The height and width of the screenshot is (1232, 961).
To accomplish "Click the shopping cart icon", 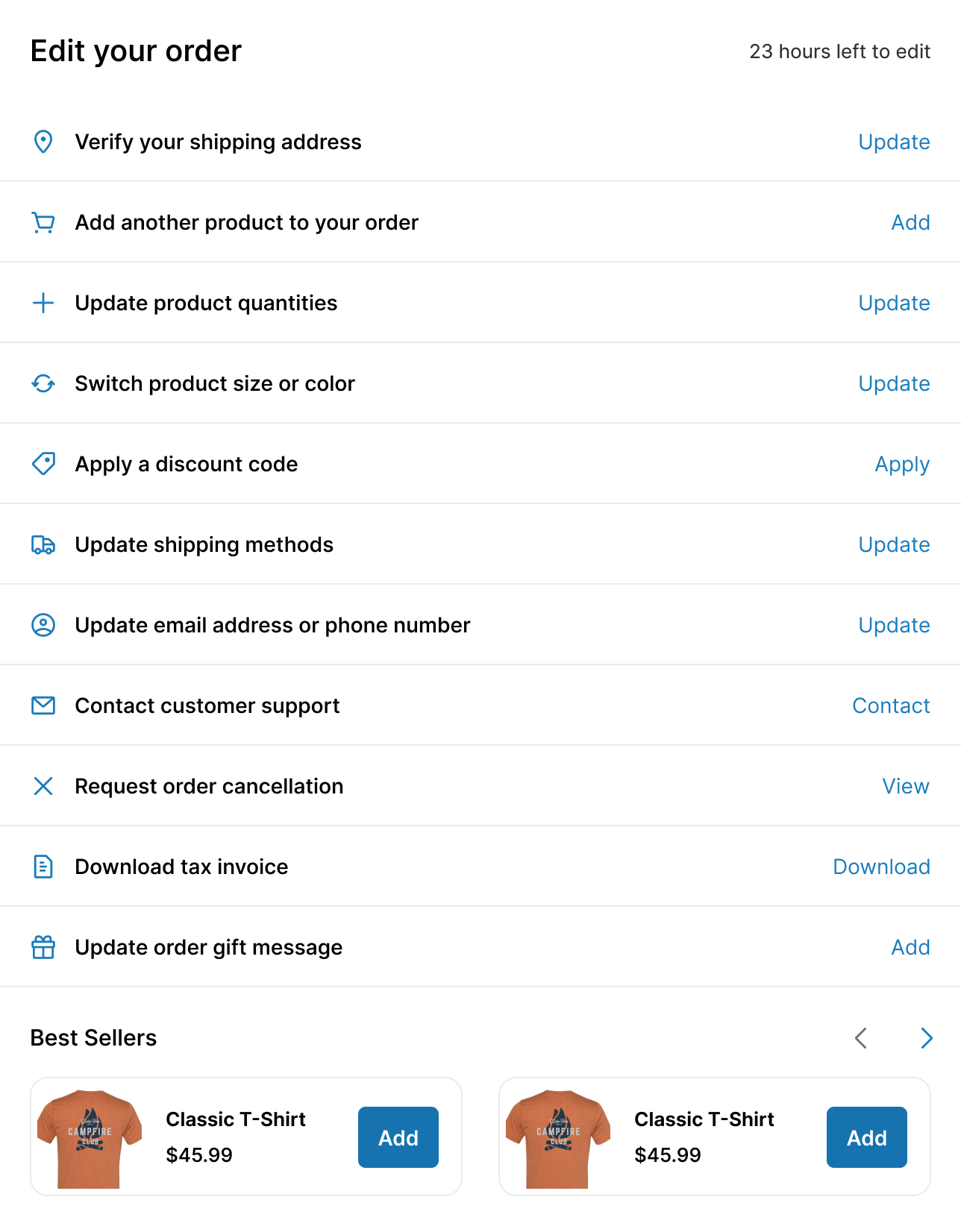I will pyautogui.click(x=43, y=222).
